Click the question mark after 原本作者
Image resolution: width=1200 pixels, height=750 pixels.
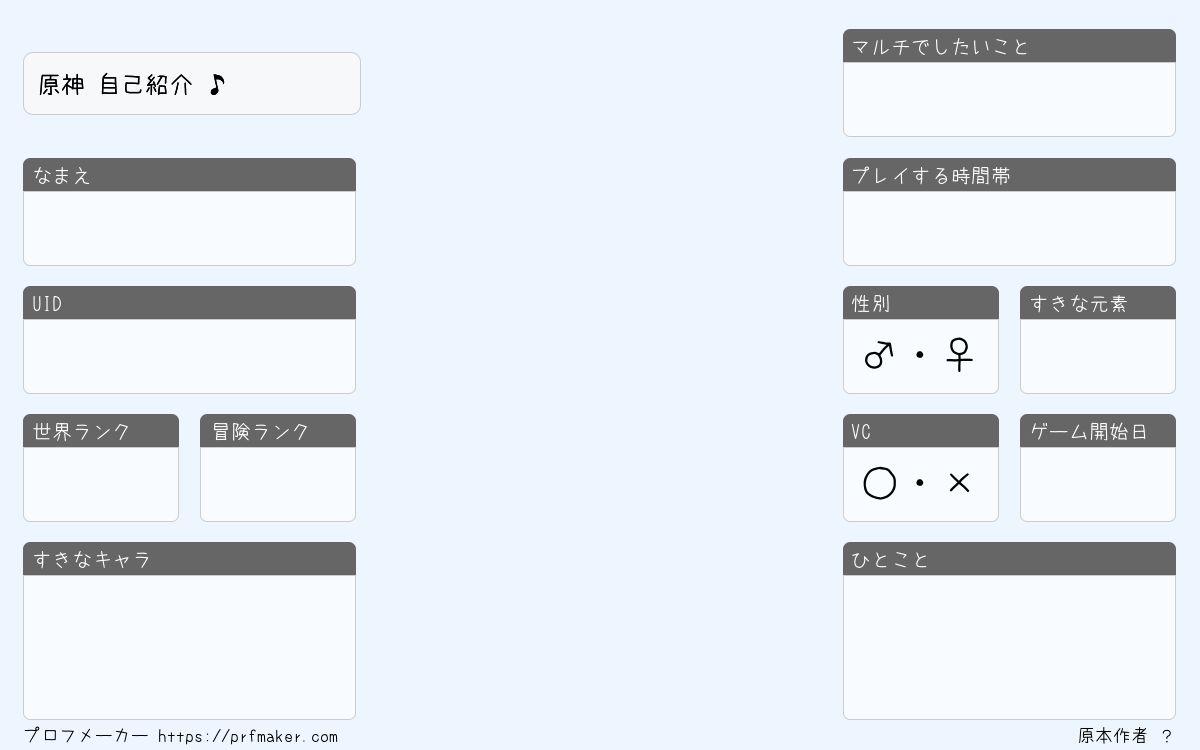pyautogui.click(x=1166, y=736)
